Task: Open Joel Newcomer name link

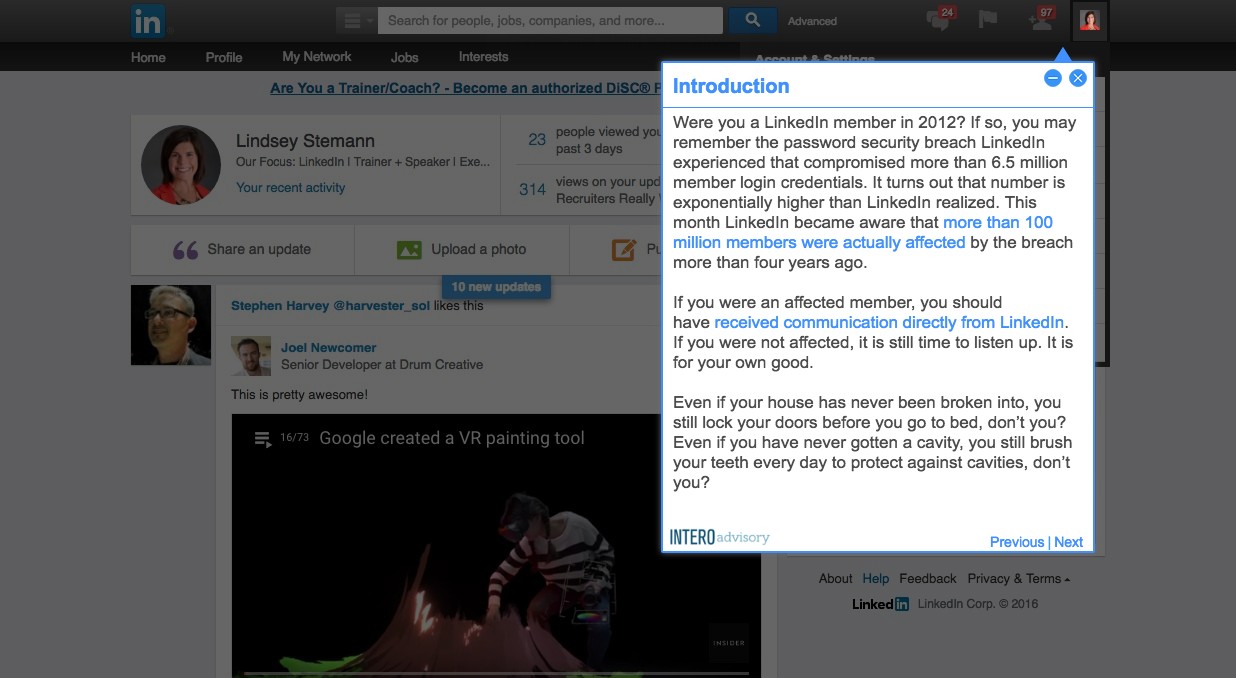Action: click(329, 348)
